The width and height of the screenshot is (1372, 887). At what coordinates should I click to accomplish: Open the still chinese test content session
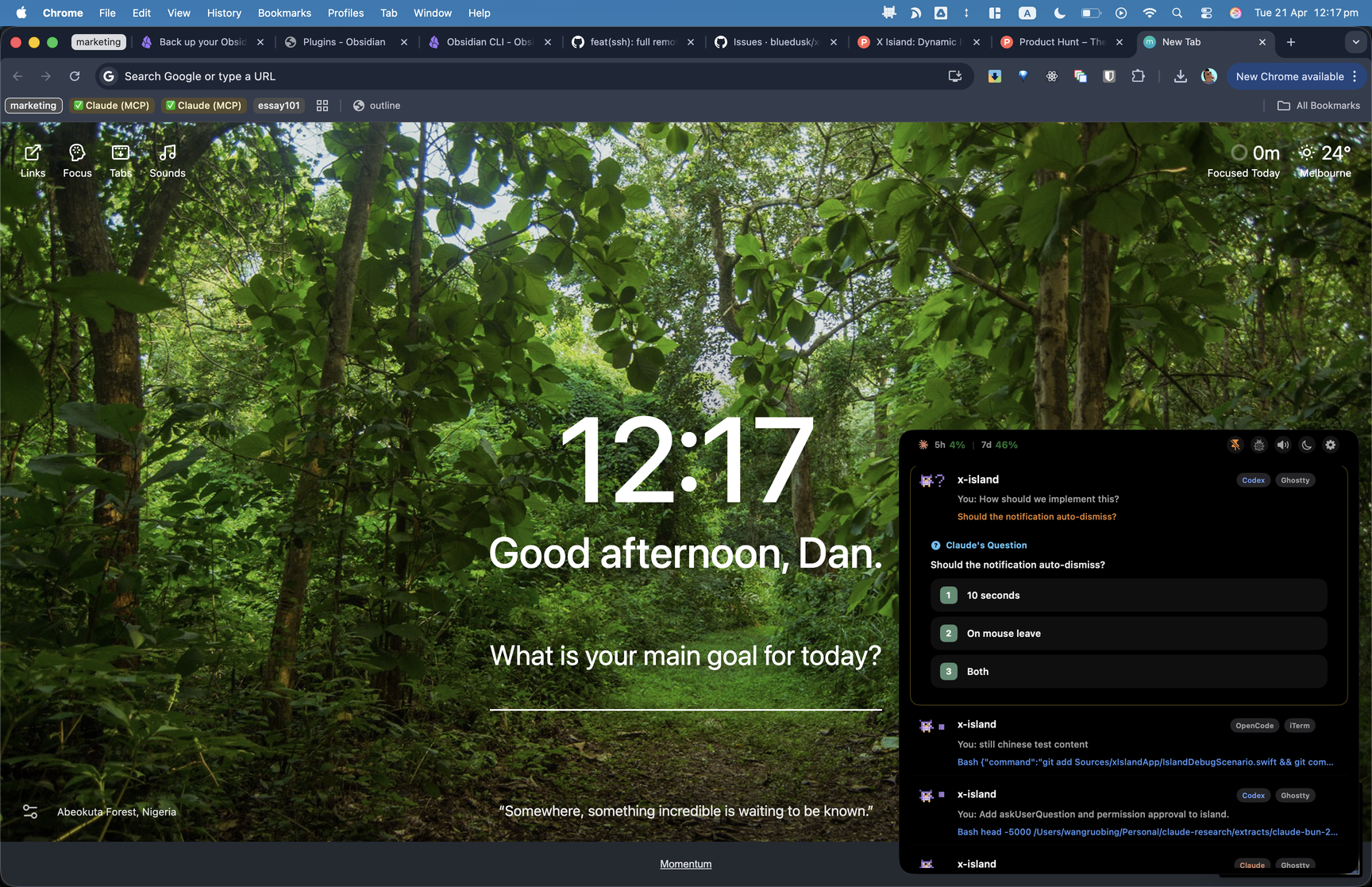point(1128,743)
